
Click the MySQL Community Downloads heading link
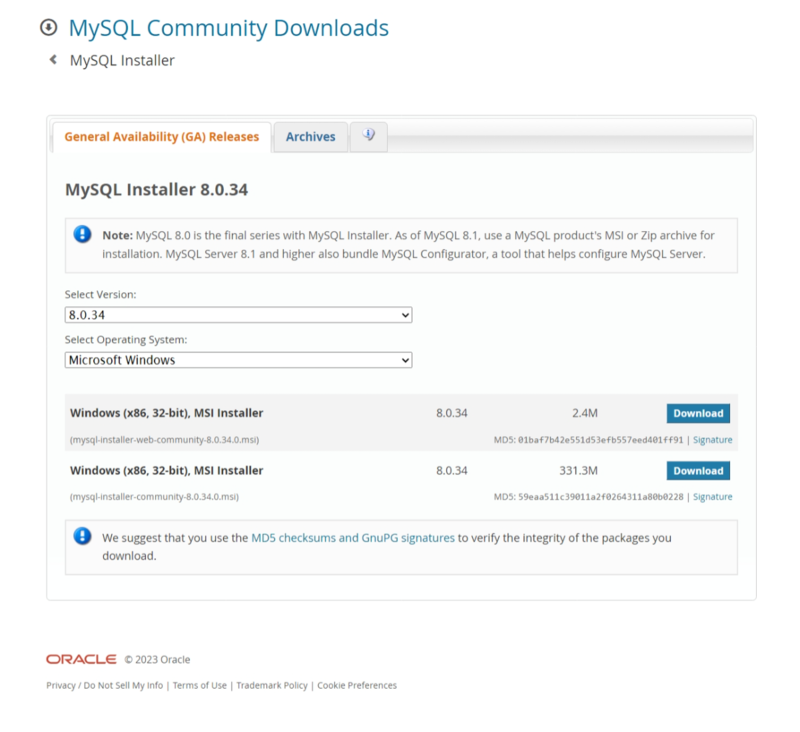pos(229,28)
